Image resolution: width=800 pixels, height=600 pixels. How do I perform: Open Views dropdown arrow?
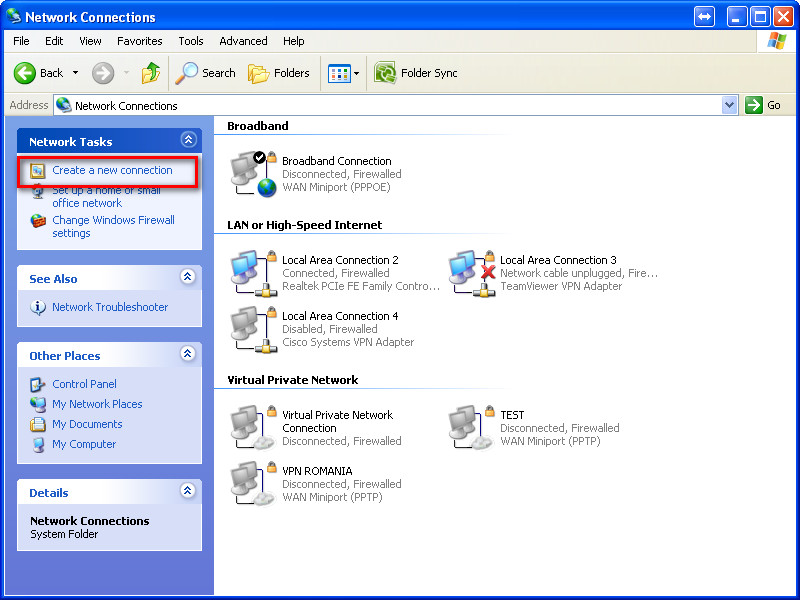coord(357,73)
